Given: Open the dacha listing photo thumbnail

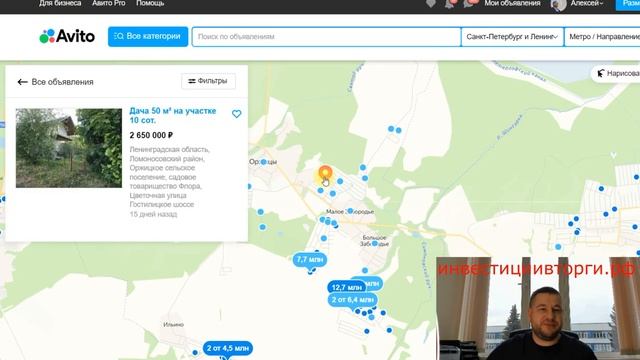Looking at the screenshot, I should pyautogui.click(x=69, y=148).
